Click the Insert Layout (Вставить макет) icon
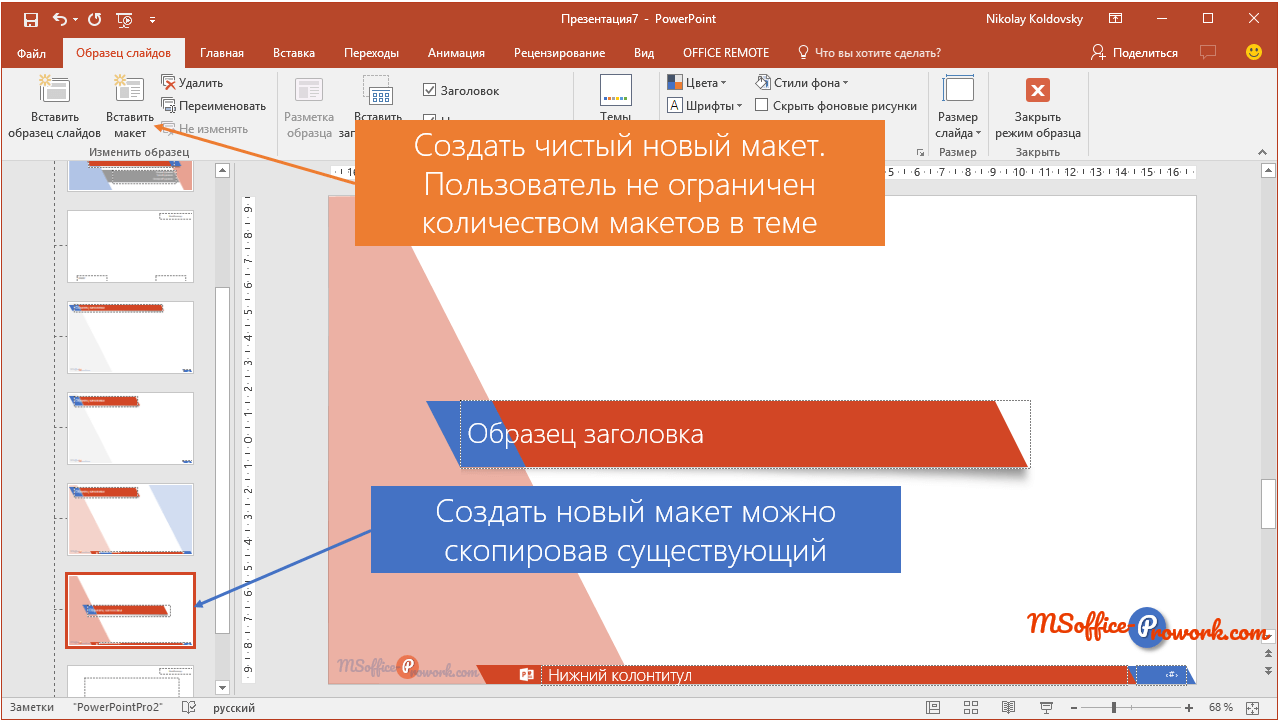Image resolution: width=1281 pixels, height=722 pixels. (x=129, y=90)
